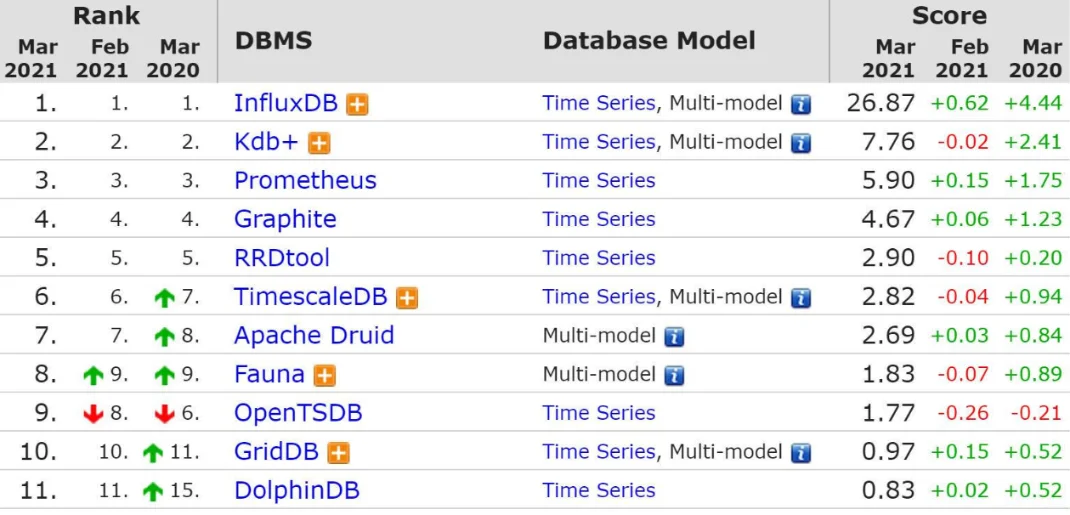
Task: Click the info icon in Kdb+ row
Action: (x=801, y=143)
